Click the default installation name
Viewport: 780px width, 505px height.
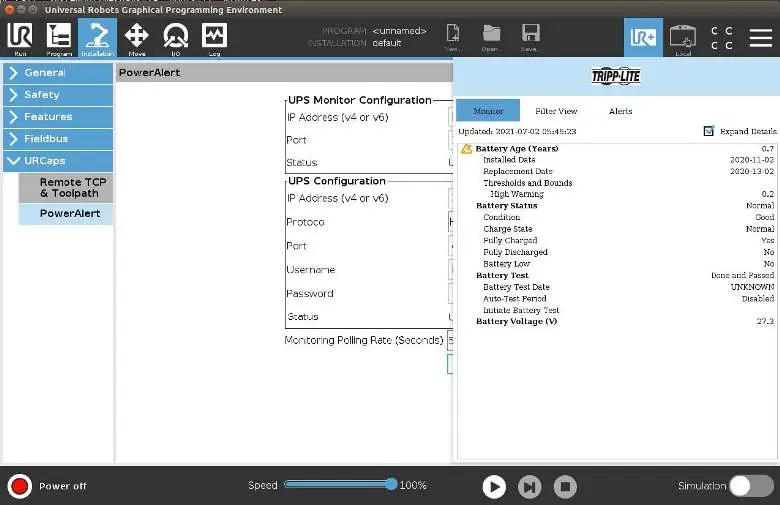(387, 43)
